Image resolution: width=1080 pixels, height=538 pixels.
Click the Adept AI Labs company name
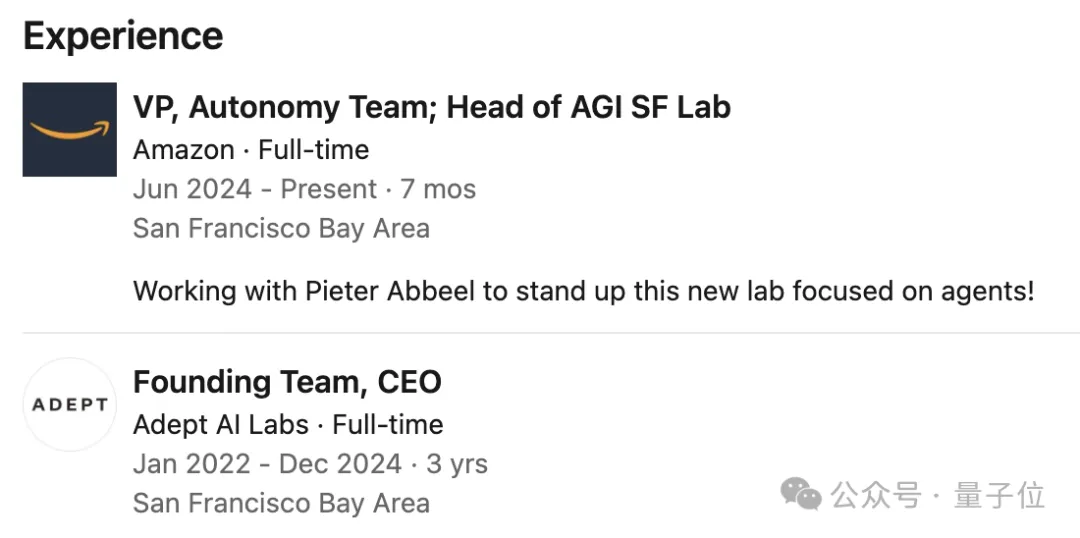(x=220, y=424)
